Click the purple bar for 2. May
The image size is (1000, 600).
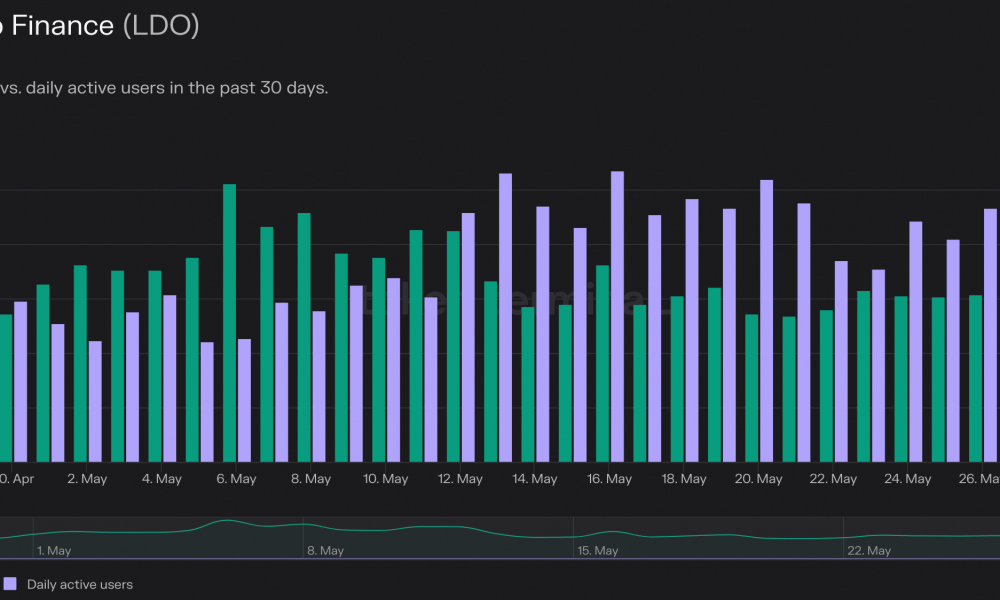[x=95, y=402]
